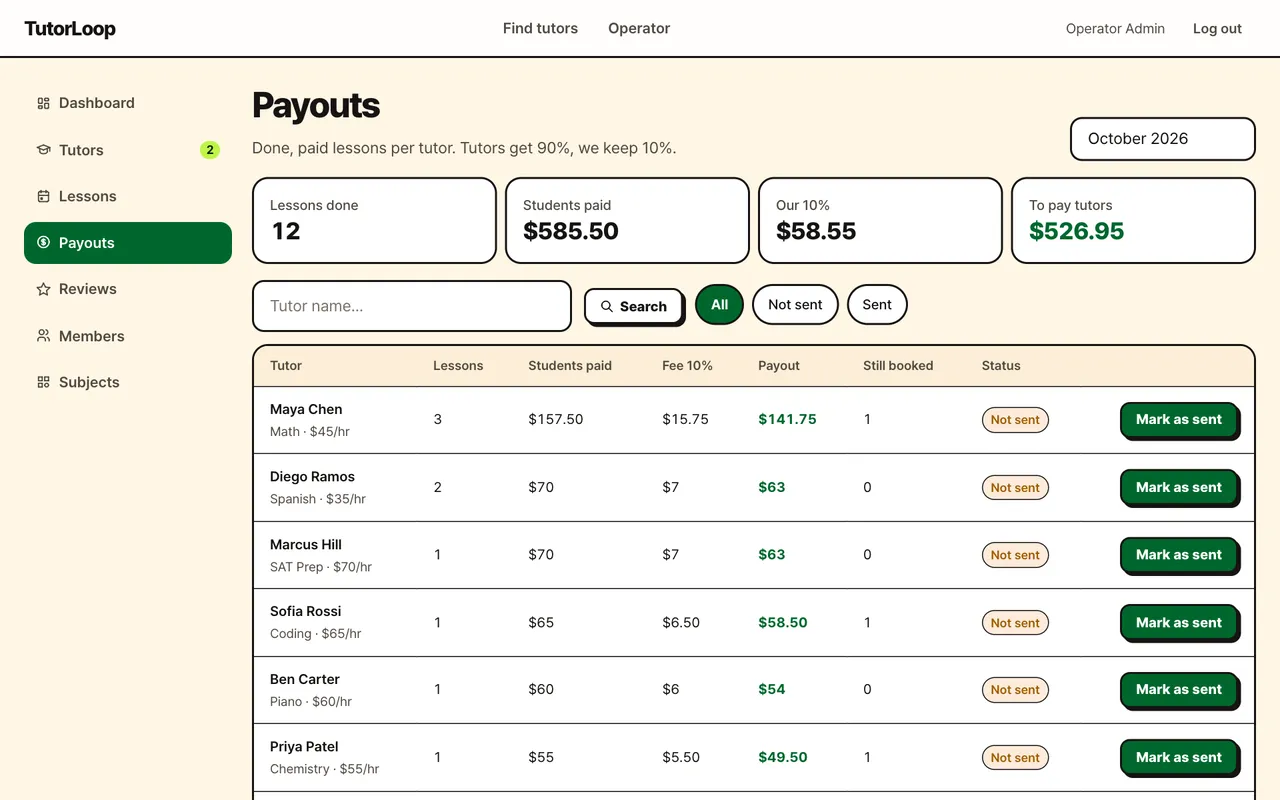Image resolution: width=1280 pixels, height=800 pixels.
Task: Navigate to Subjects in sidebar
Action: [x=128, y=382]
